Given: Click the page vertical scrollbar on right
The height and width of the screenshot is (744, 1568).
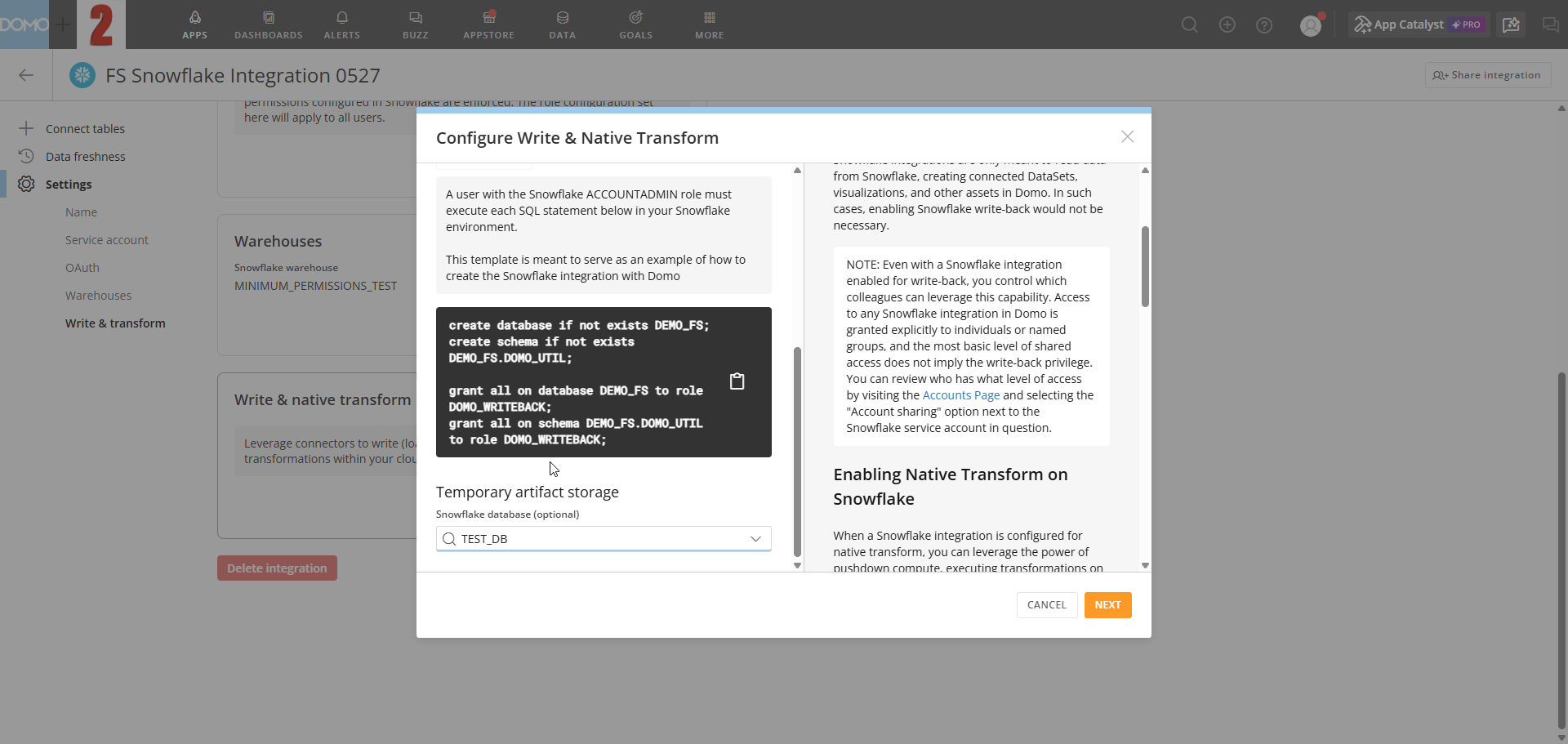Looking at the screenshot, I should tap(1561, 551).
